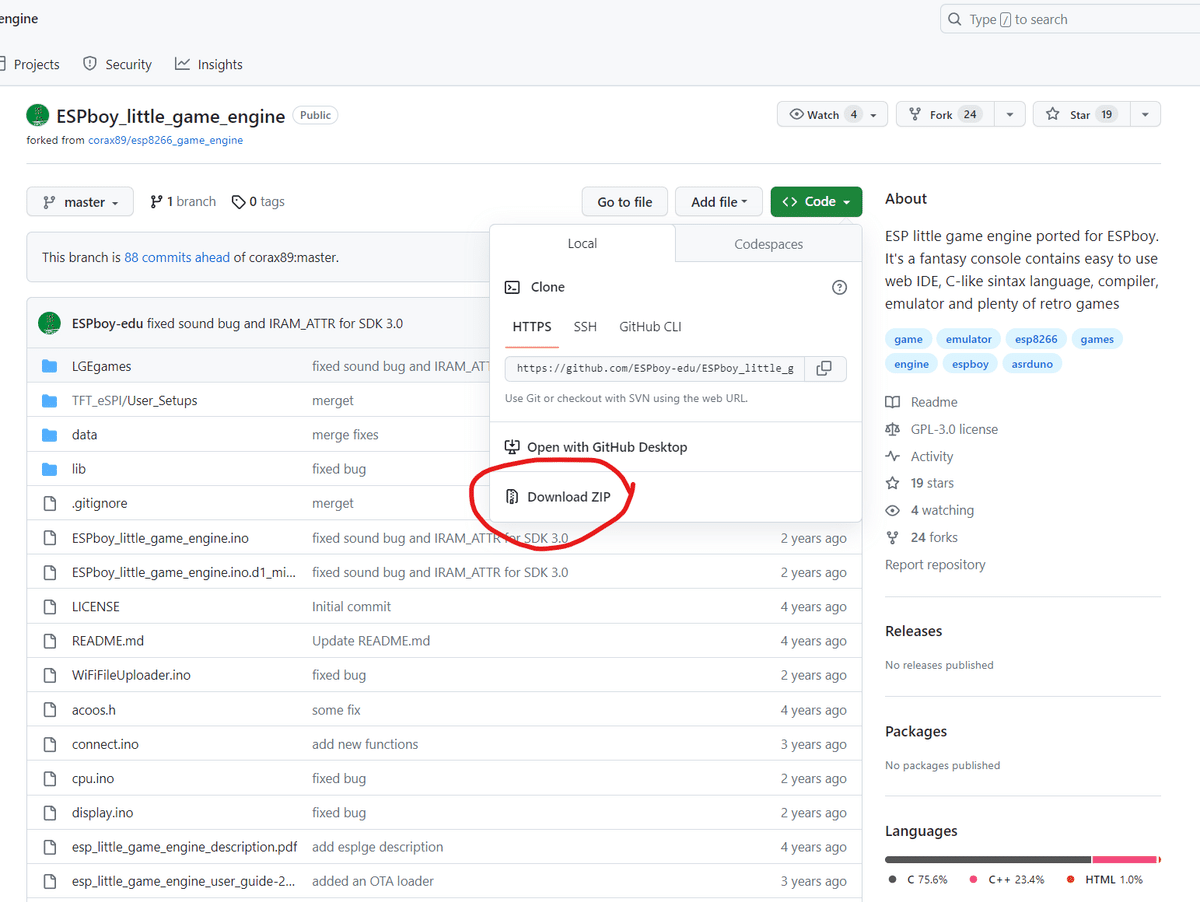The width and height of the screenshot is (1200, 902).
Task: Open the cpu.ino file
Action: click(93, 778)
